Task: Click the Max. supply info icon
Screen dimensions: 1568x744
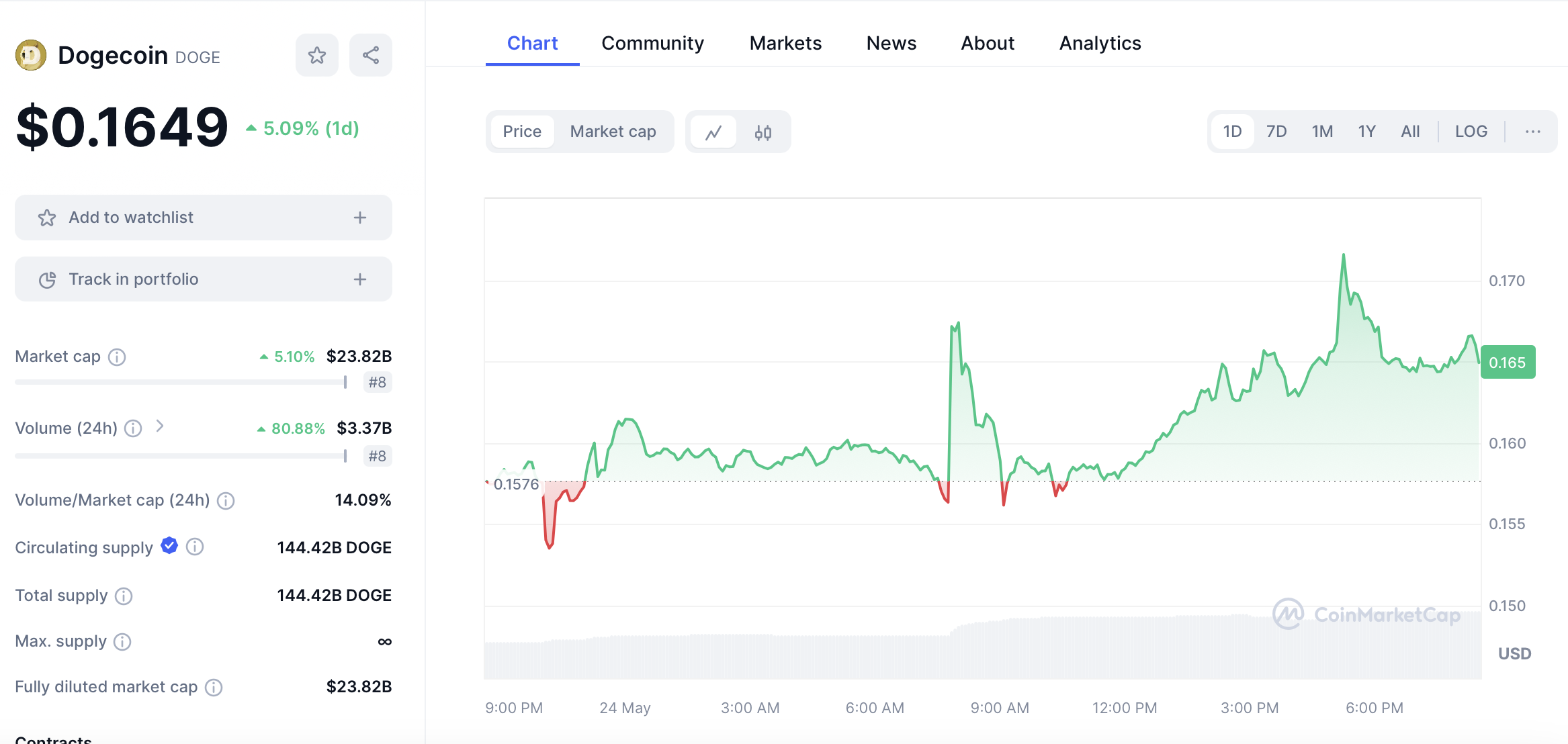Action: [x=122, y=642]
